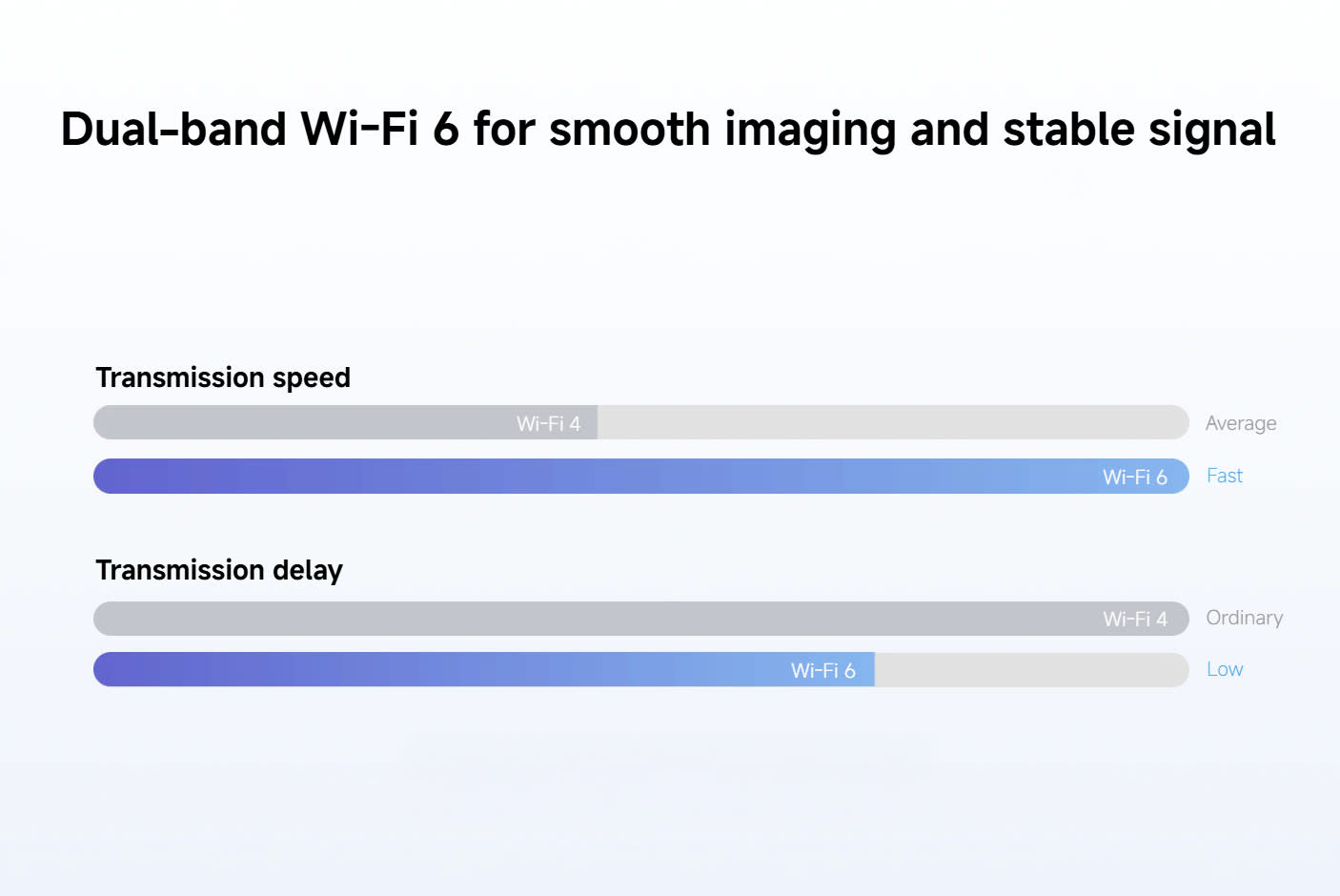Click the "Wi-Fi 4" label in the delay bar
This screenshot has height=896, width=1340.
coord(1134,619)
